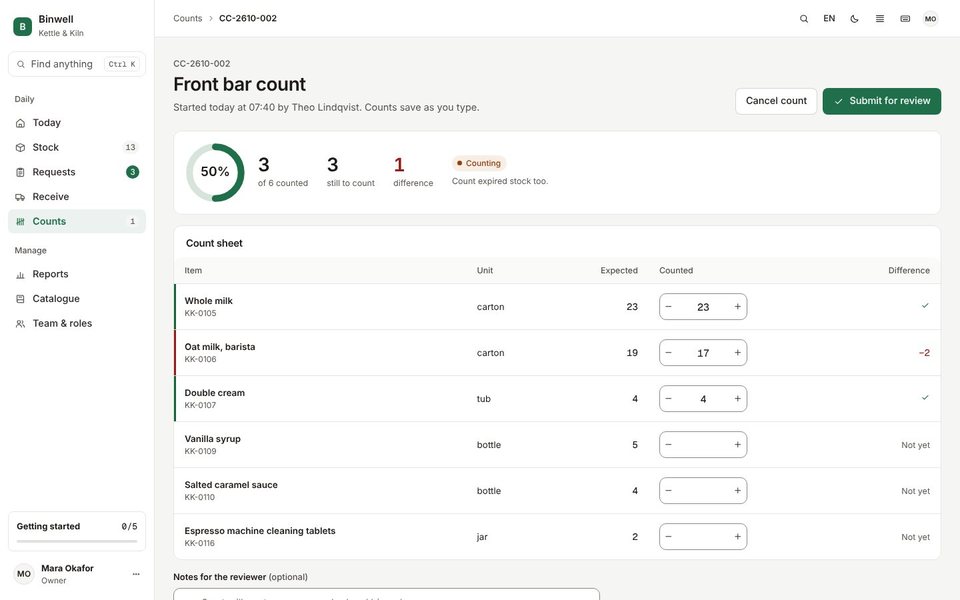Go to Today in sidebar
The image size is (960, 600).
pos(77,122)
